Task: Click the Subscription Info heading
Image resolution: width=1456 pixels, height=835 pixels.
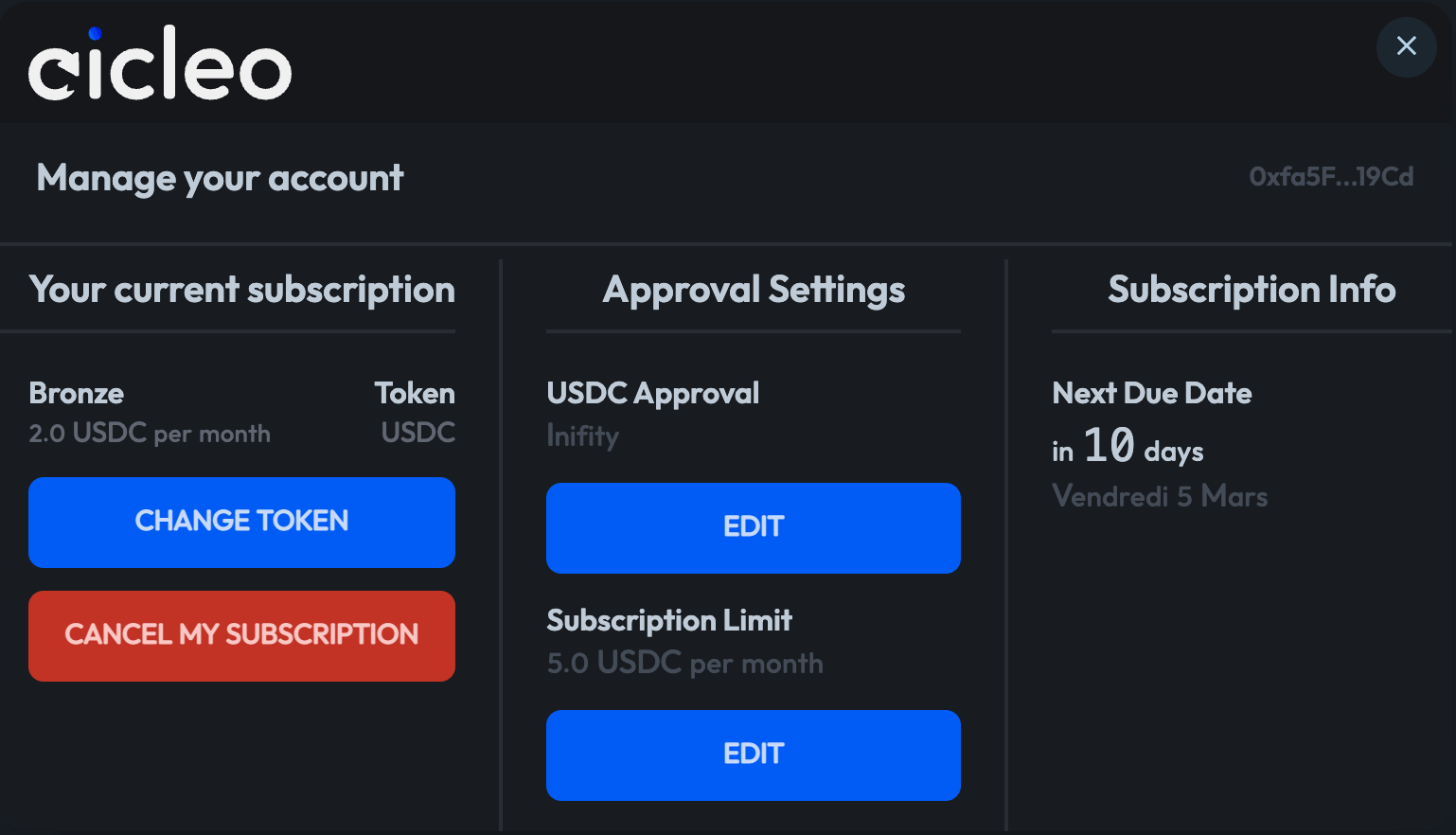Action: tap(1251, 290)
